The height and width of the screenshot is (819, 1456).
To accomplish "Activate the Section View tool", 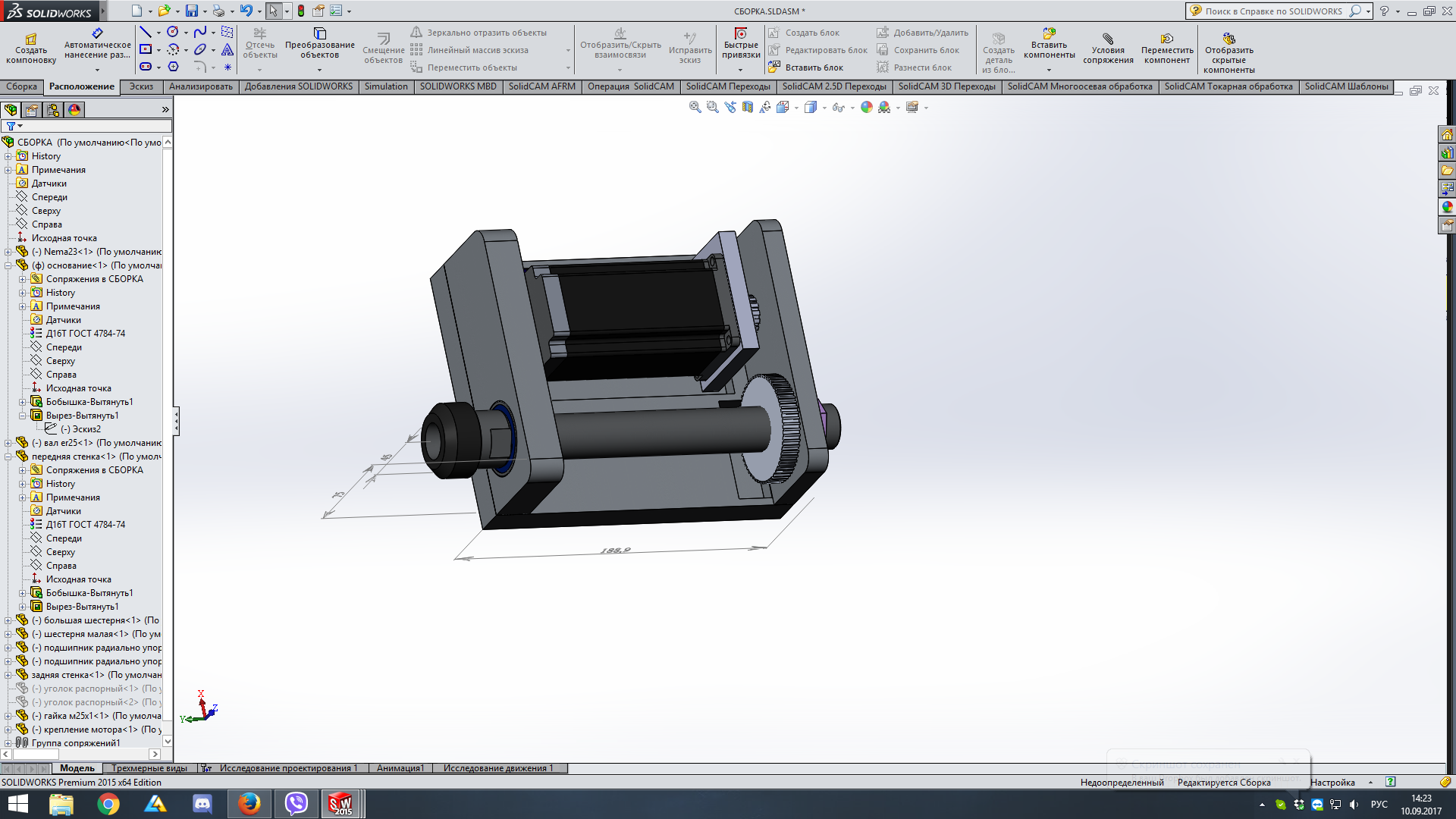I will (748, 108).
